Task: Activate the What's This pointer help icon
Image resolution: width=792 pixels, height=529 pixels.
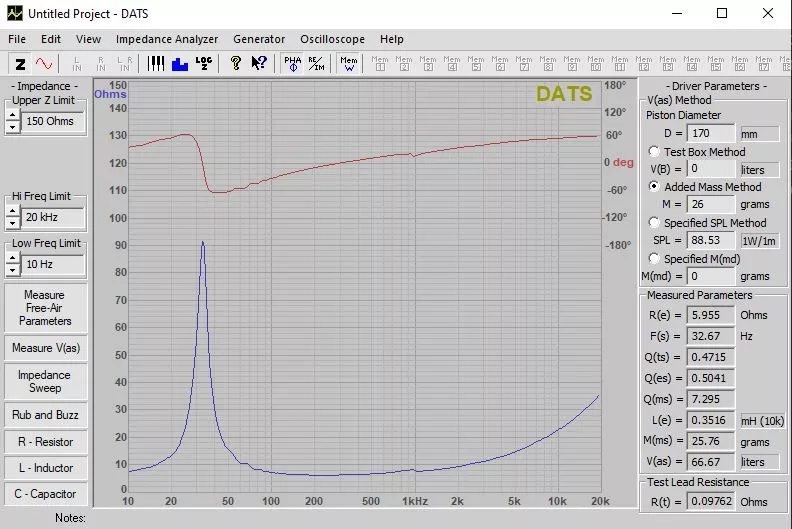Action: pos(259,64)
